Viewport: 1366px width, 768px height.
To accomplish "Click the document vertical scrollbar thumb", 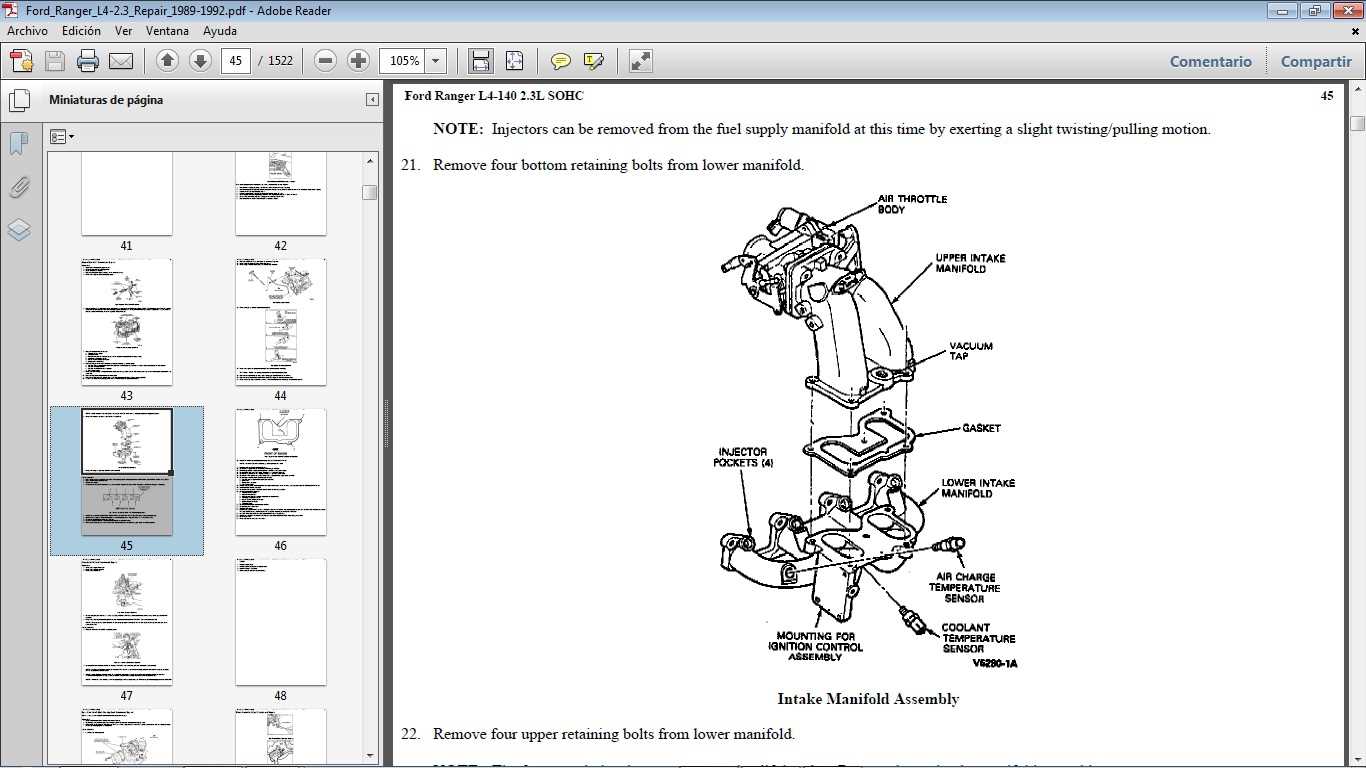I will point(1357,124).
